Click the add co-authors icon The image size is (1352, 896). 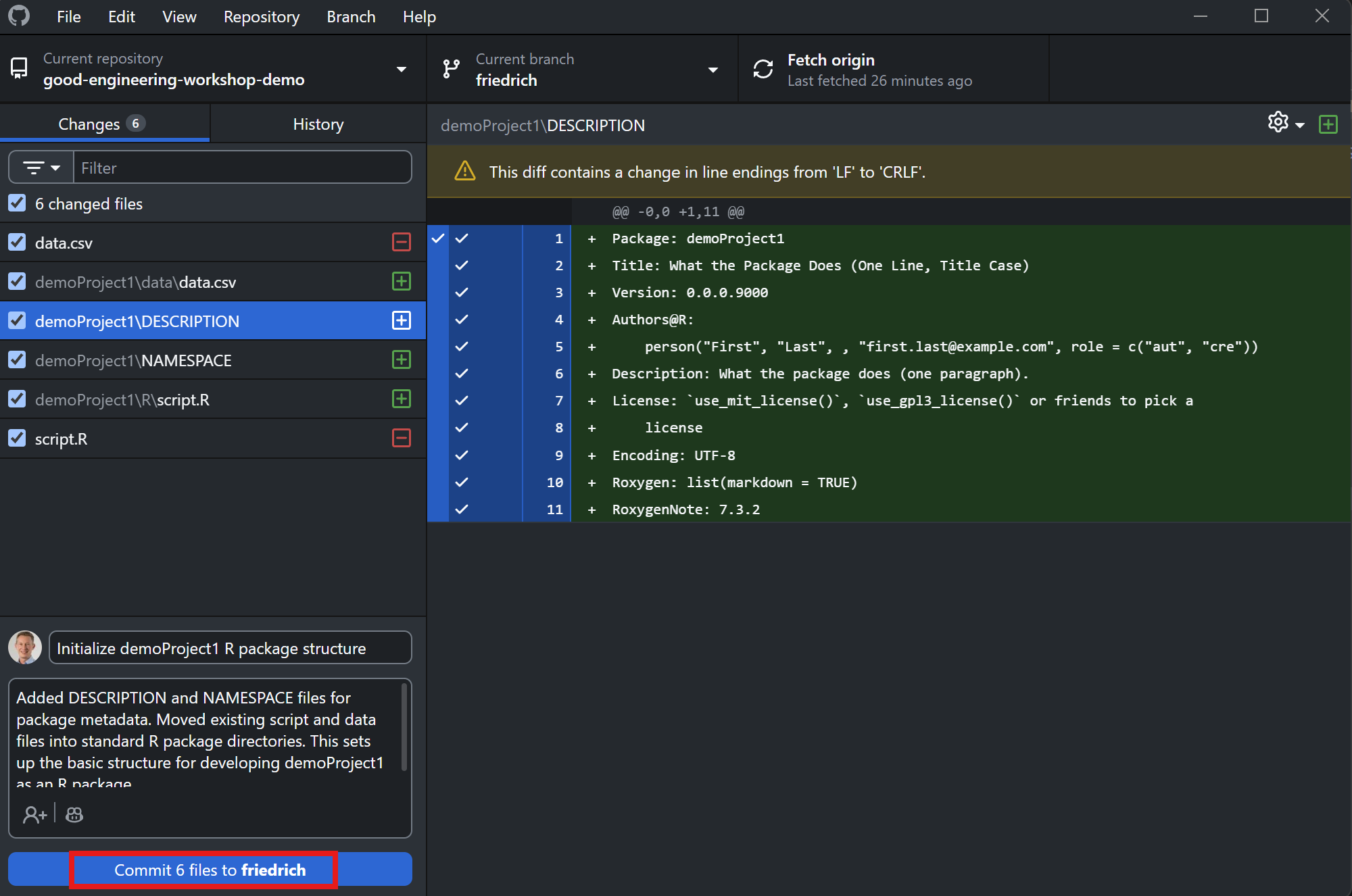pyautogui.click(x=34, y=815)
